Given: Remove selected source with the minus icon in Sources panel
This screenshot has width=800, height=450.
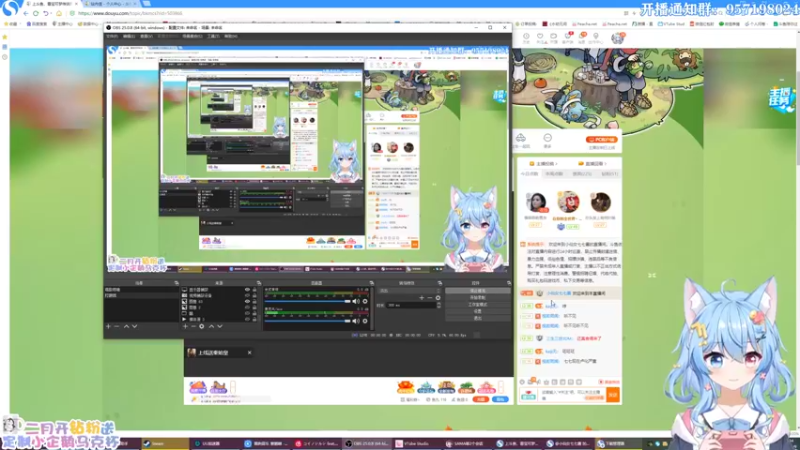Looking at the screenshot, I should click(193, 326).
